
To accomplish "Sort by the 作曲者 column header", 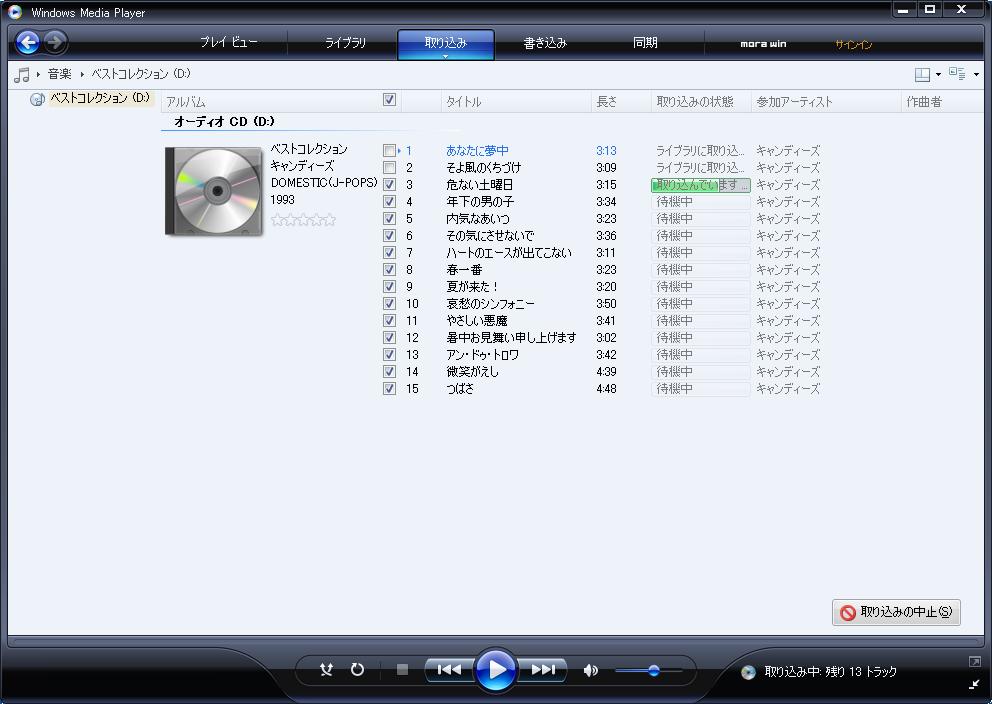I will (943, 102).
